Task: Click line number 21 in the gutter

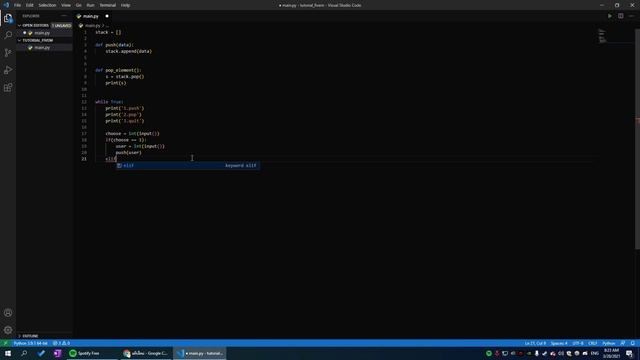Action: coord(84,159)
